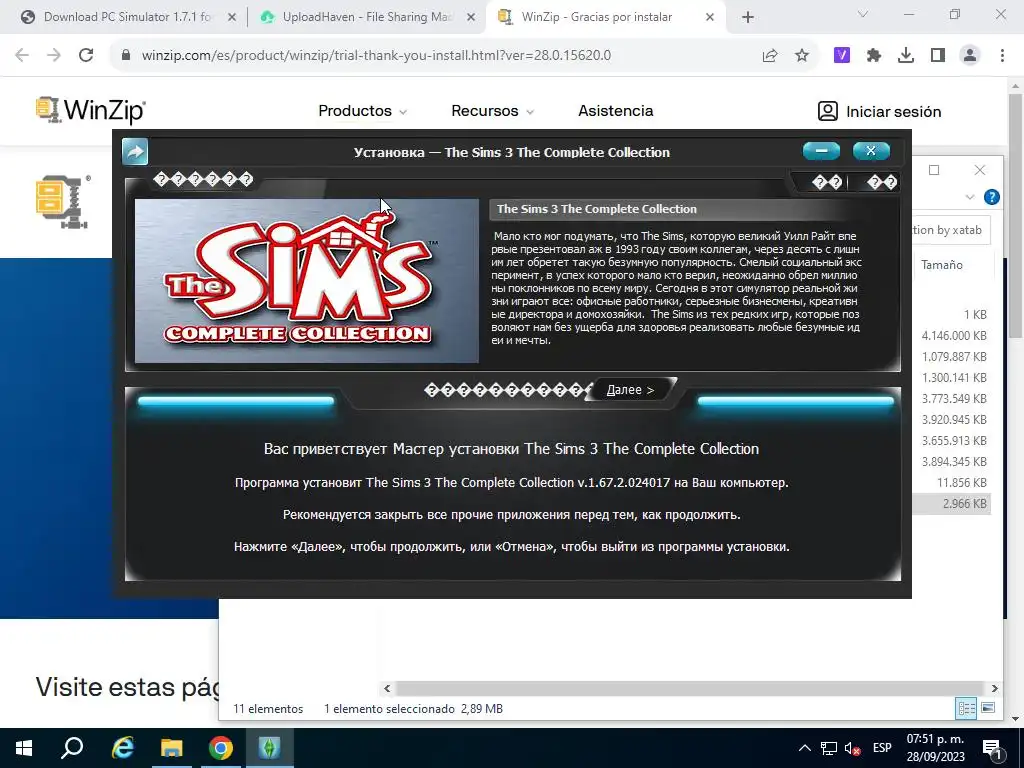
Task: Click the explorer horizontal scrollbar
Action: point(690,688)
